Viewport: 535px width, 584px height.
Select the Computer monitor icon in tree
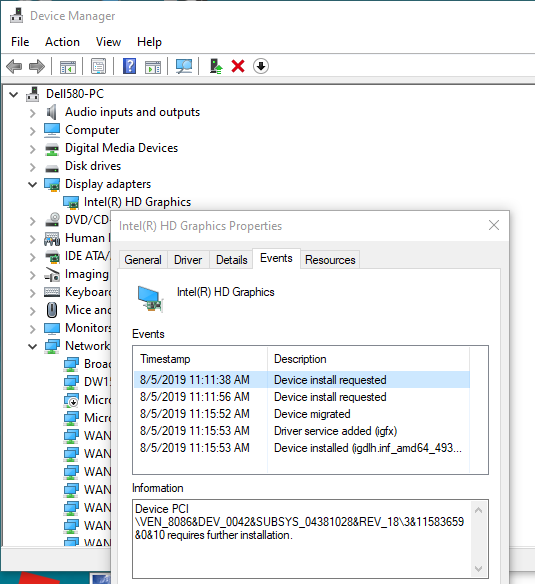pos(52,130)
